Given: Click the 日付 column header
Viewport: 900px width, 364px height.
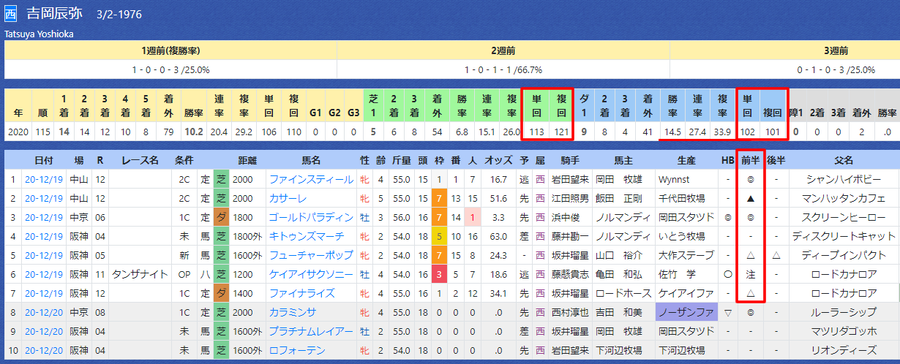Looking at the screenshot, I should [44, 160].
